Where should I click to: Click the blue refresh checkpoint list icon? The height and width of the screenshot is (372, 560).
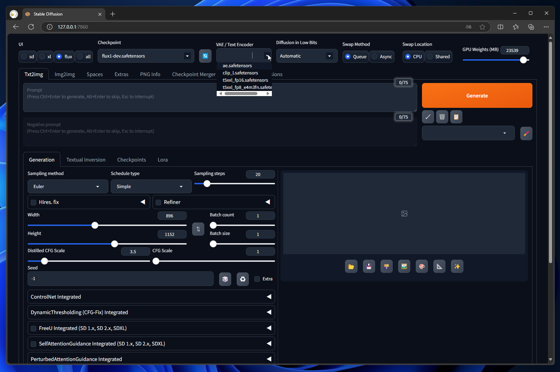(x=205, y=56)
